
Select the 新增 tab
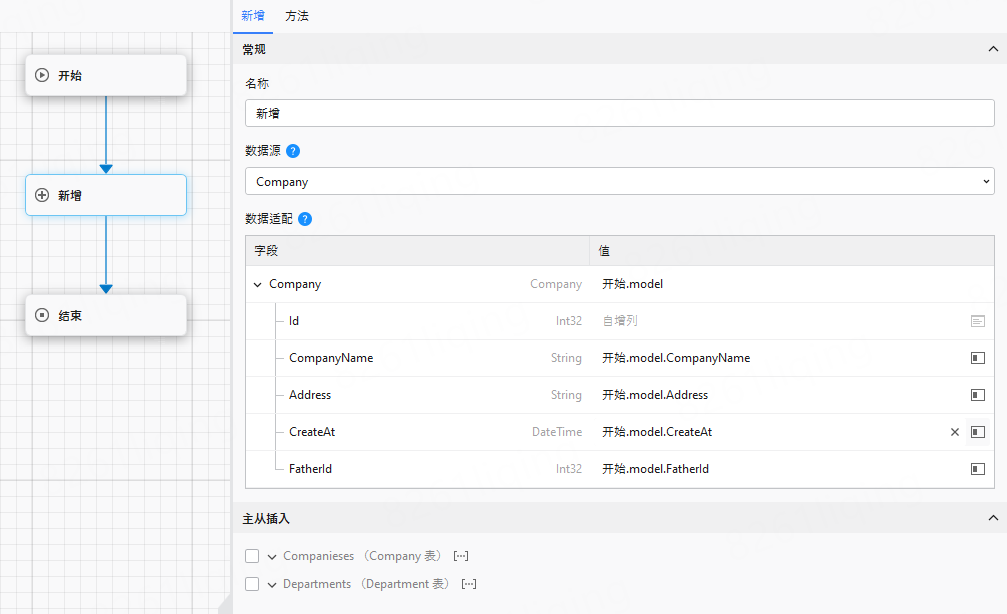tap(253, 16)
